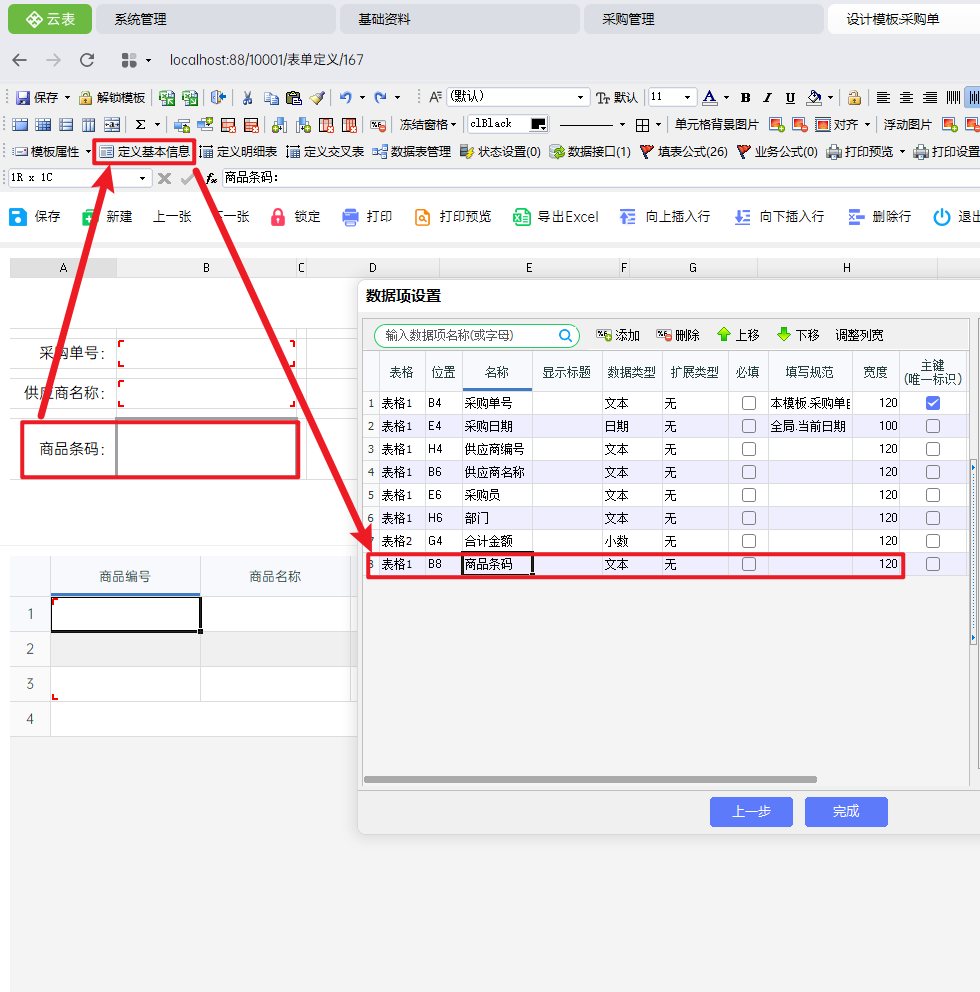Check required checkbox for 采购日期 row
The image size is (980, 992).
748,426
